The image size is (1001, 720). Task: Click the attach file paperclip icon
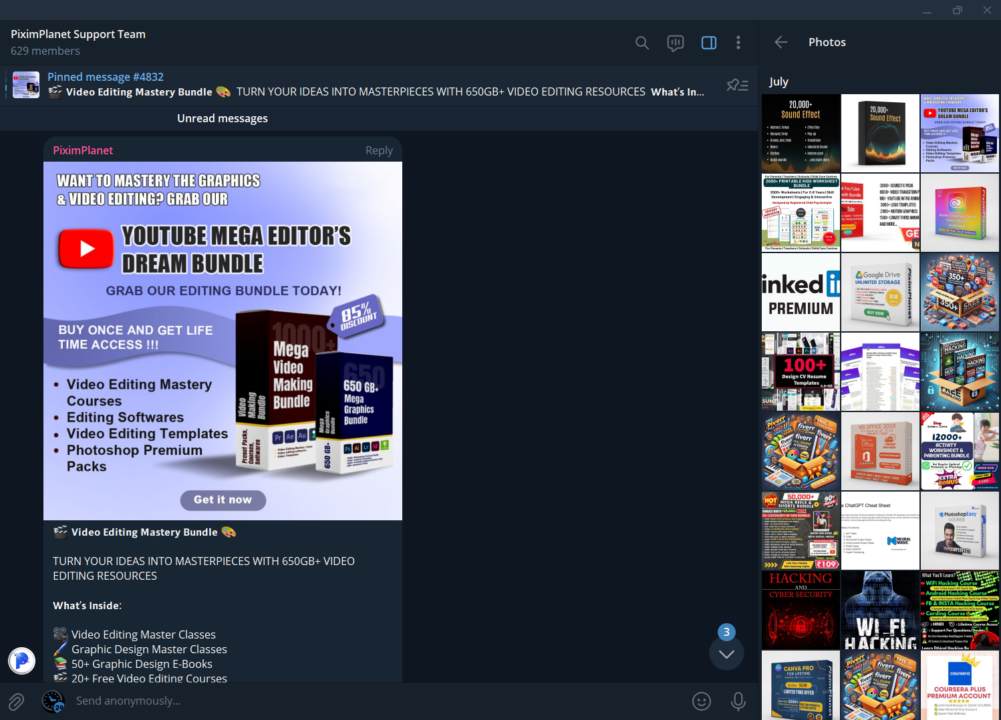coord(16,701)
